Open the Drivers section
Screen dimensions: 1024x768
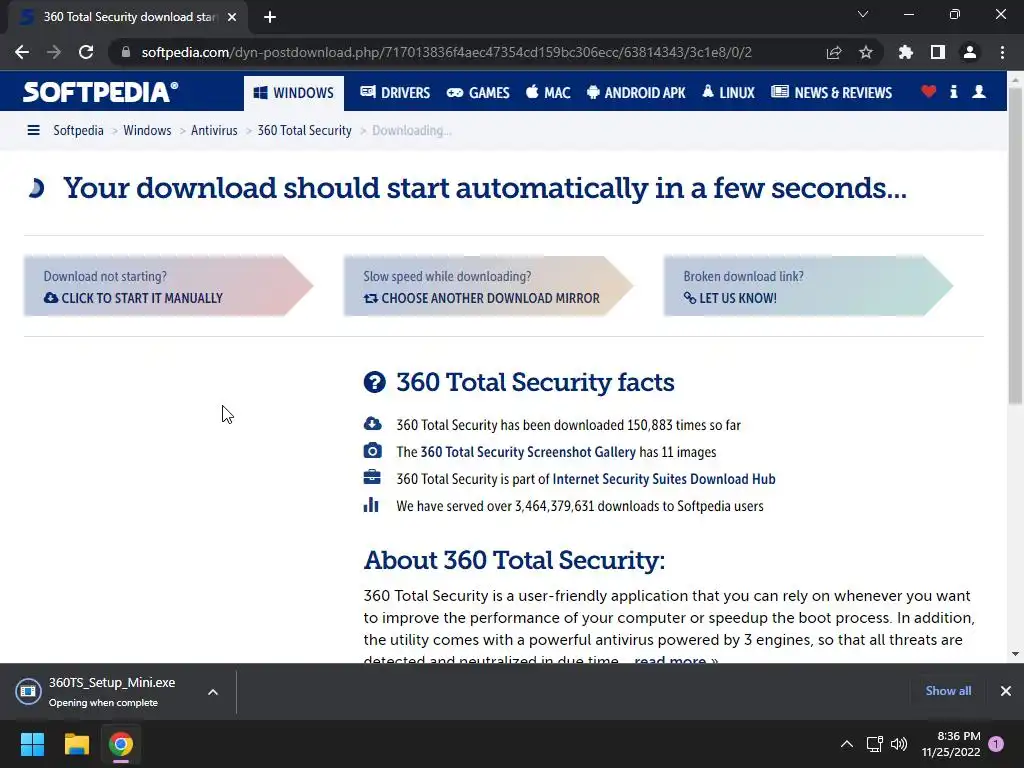pyautogui.click(x=395, y=93)
